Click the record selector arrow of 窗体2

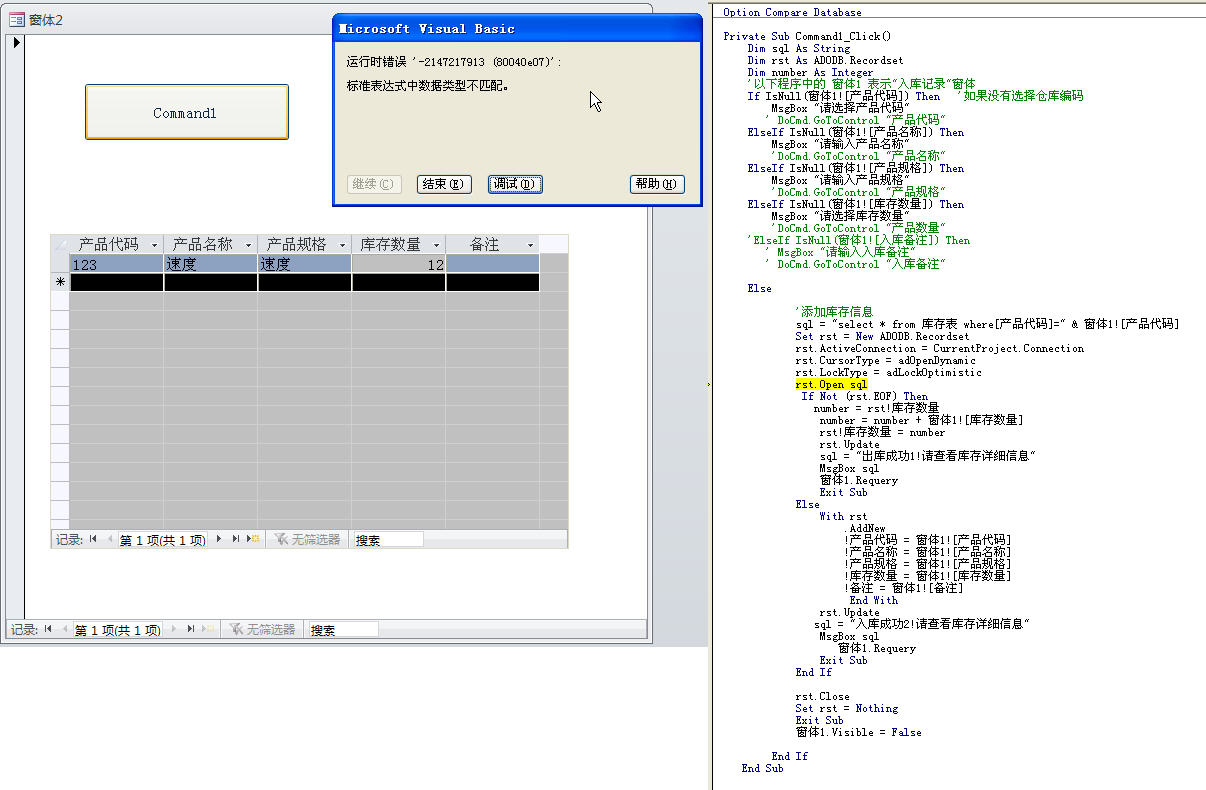[x=15, y=43]
